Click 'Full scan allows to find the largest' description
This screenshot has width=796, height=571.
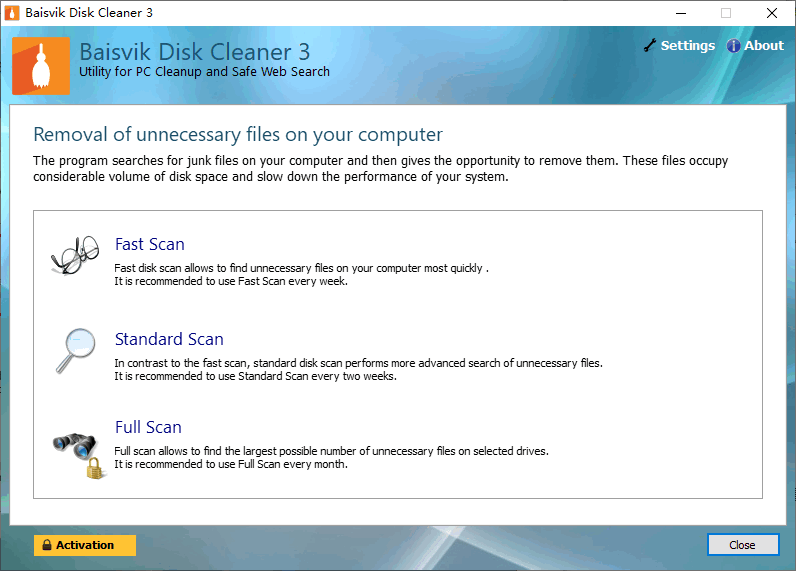[x=331, y=451]
